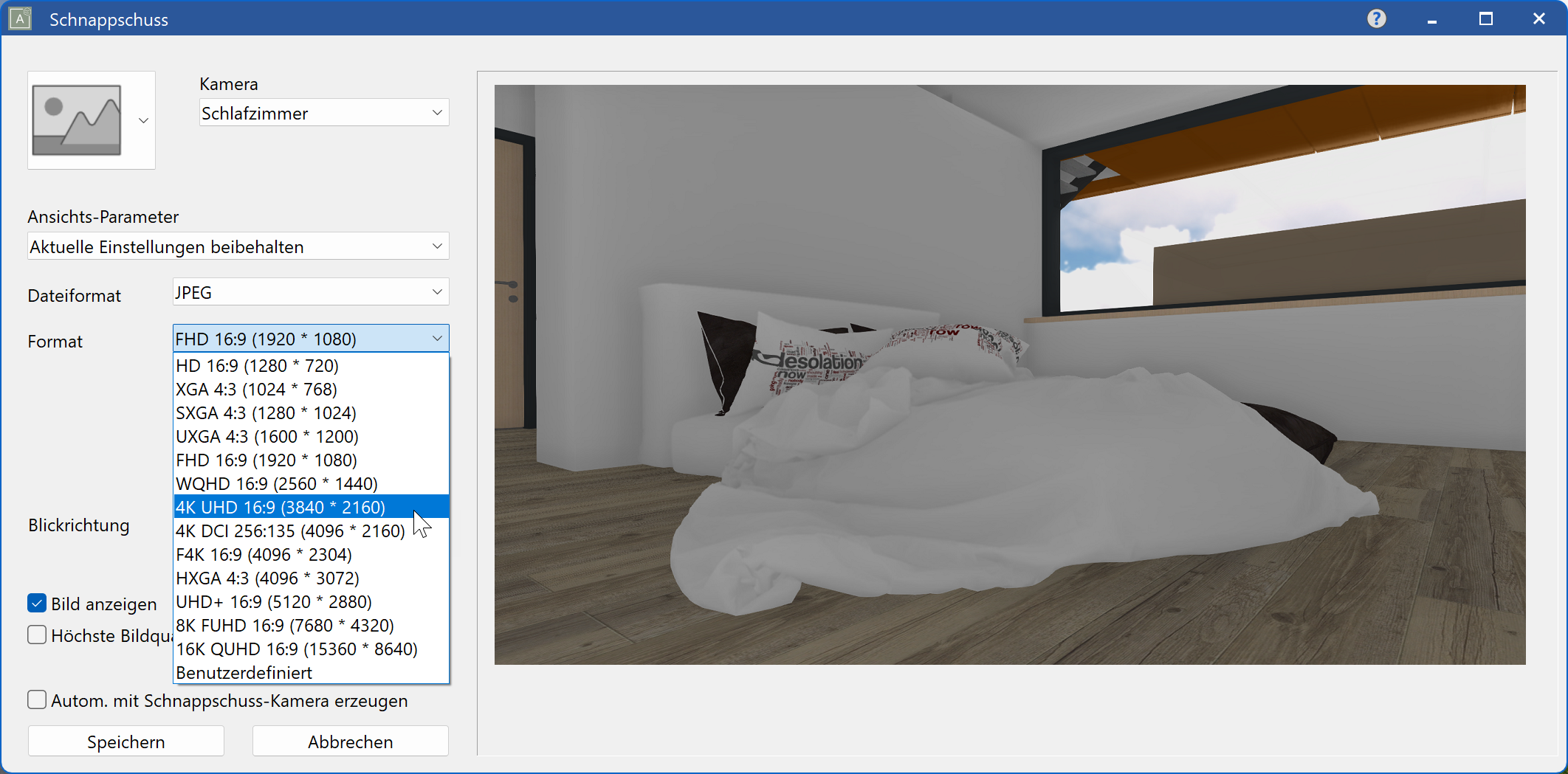Expand the arrow beside the image icon
Viewport: 1568px width, 774px height.
pyautogui.click(x=144, y=120)
